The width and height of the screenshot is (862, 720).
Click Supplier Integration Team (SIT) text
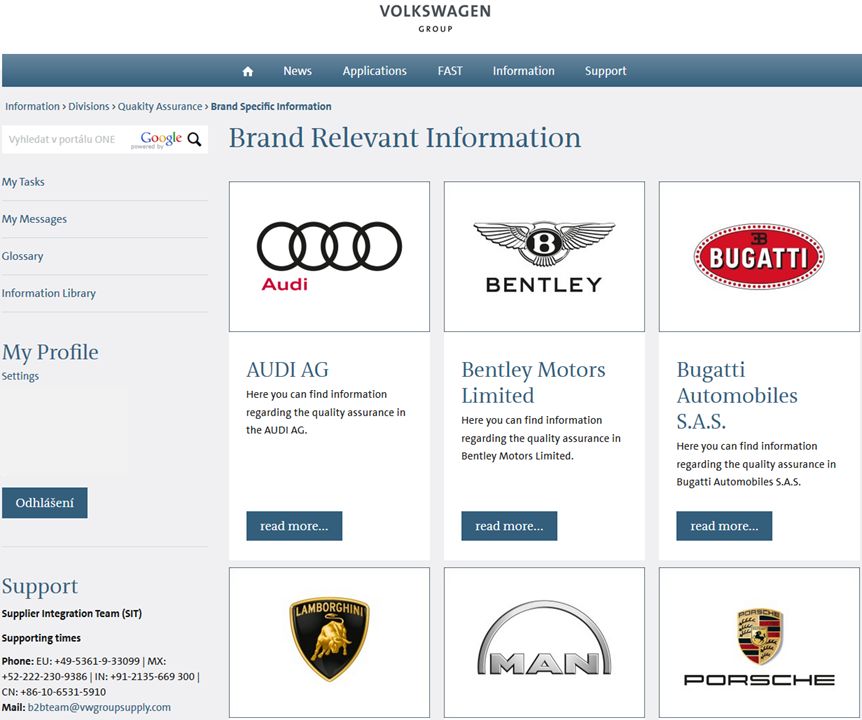71,614
